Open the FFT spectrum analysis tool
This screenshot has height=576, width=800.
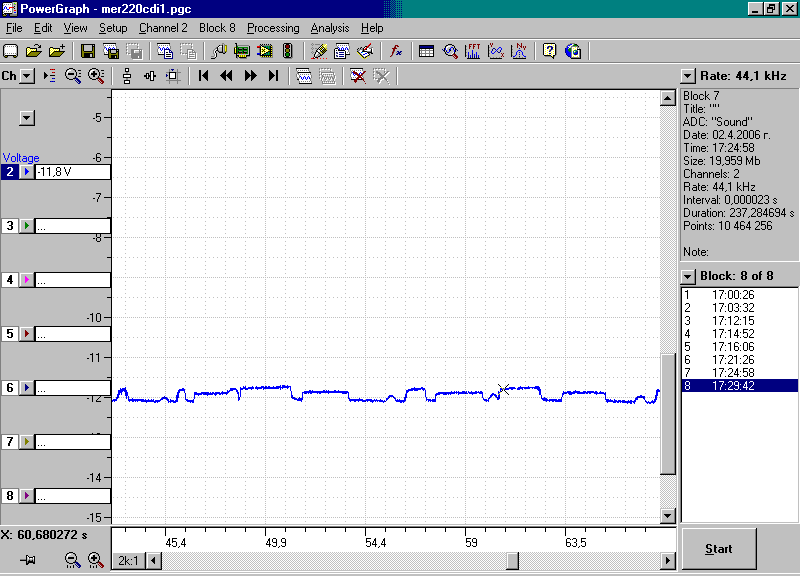pos(472,51)
